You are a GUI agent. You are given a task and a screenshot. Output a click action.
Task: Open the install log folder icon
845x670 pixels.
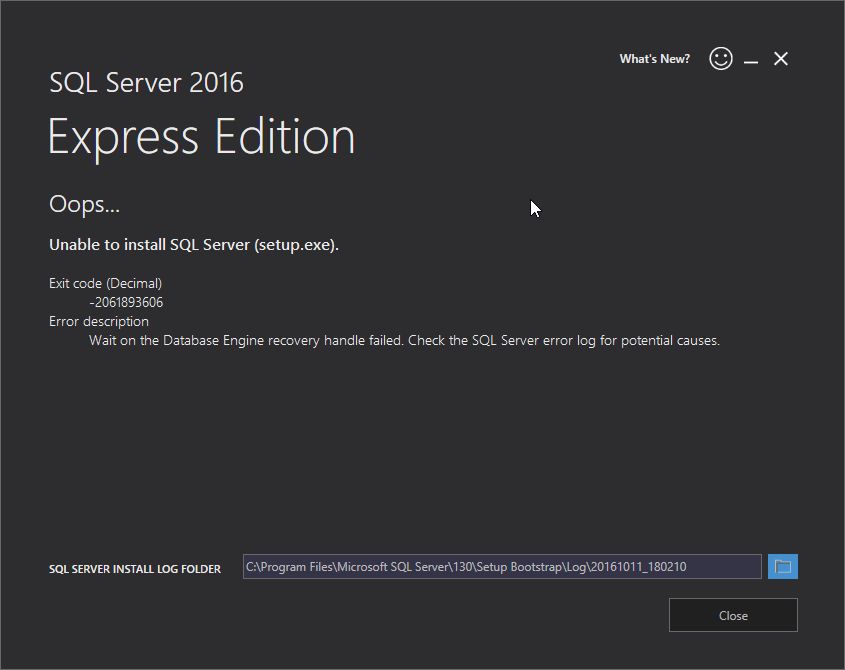782,567
